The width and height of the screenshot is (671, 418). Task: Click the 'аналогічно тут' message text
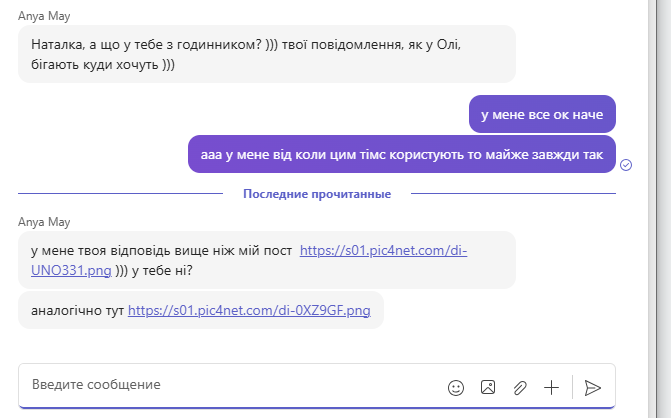tap(77, 310)
